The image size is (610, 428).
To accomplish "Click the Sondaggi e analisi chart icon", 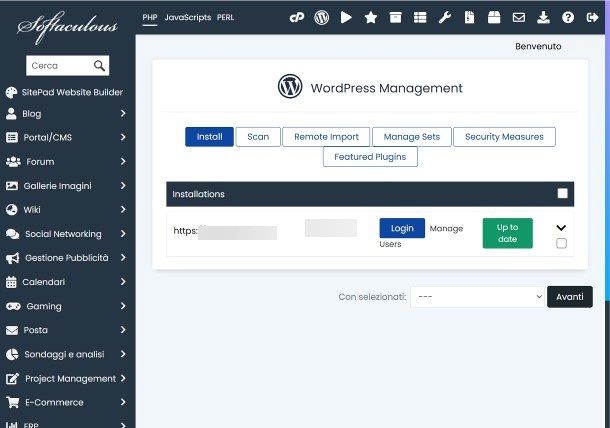I will (x=12, y=354).
